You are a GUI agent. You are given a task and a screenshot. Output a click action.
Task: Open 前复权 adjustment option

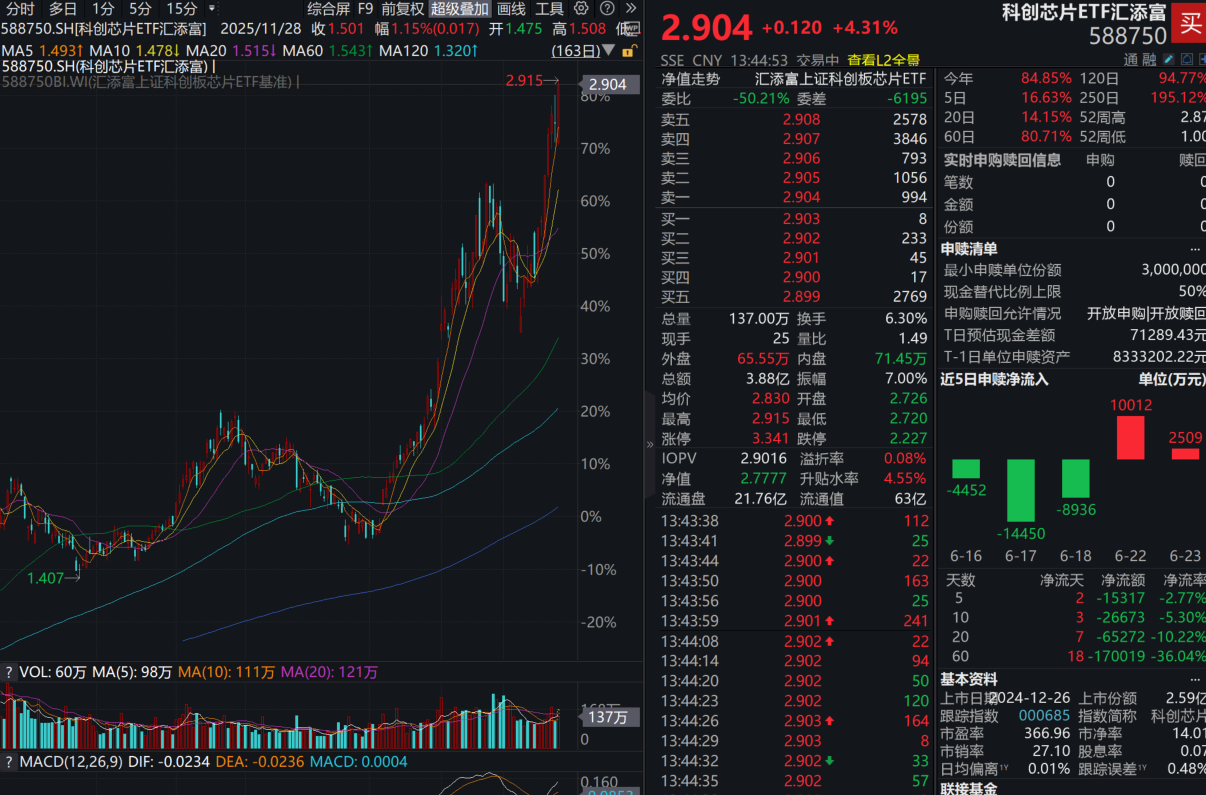pos(402,8)
